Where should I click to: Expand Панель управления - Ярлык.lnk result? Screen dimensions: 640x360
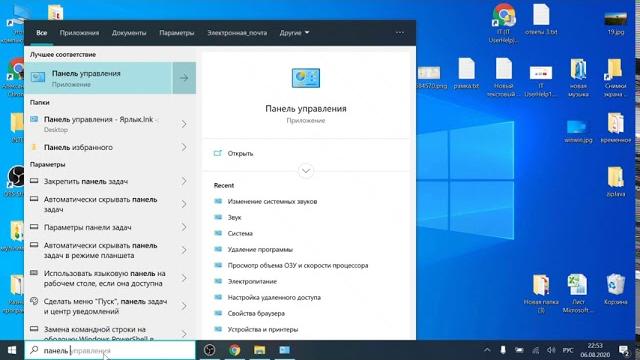click(184, 124)
